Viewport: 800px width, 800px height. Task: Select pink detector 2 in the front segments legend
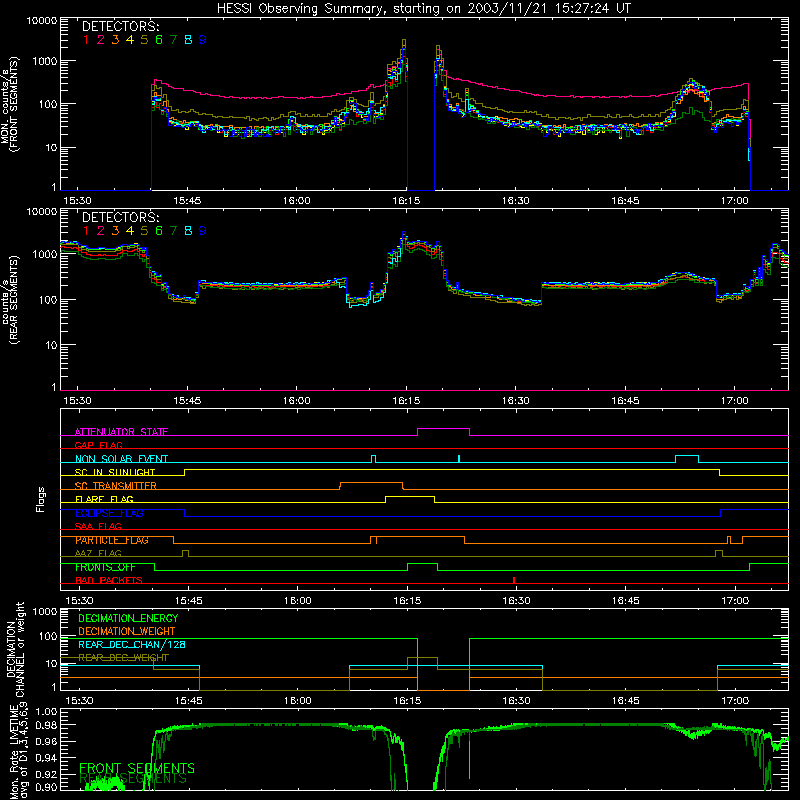tap(101, 40)
